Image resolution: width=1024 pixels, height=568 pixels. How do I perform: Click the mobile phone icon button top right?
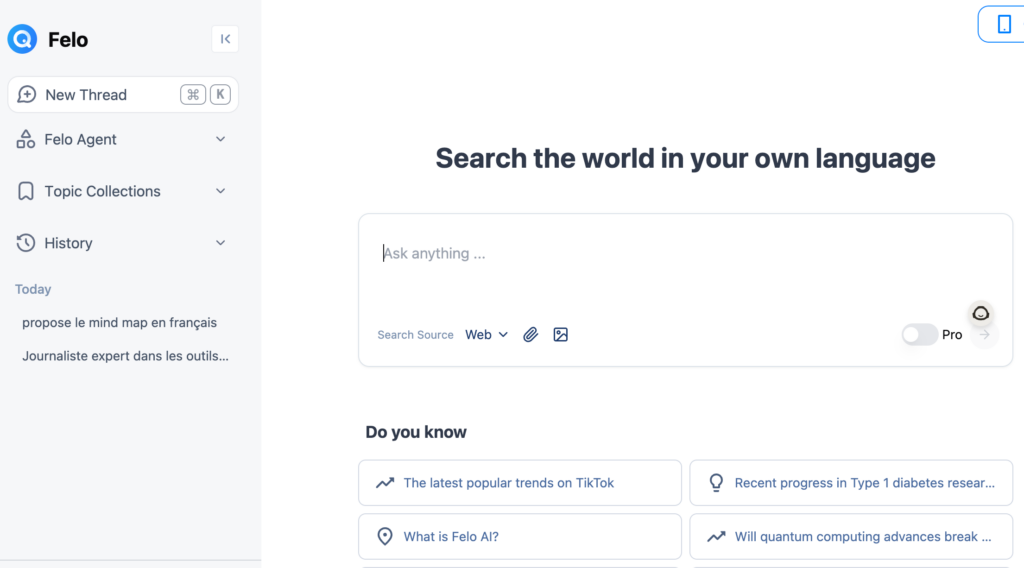coord(1004,24)
